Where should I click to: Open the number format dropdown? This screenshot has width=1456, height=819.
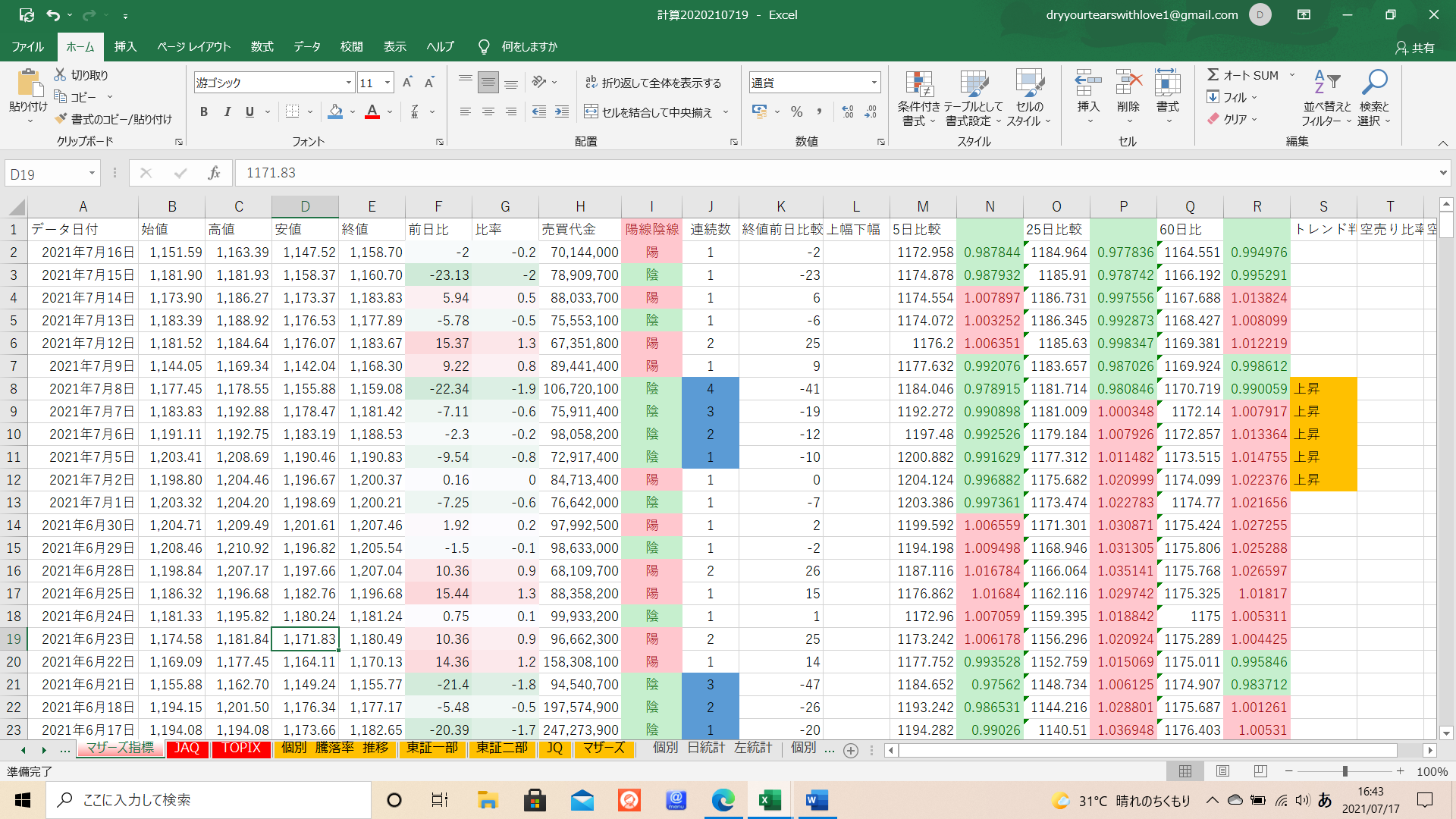click(874, 83)
